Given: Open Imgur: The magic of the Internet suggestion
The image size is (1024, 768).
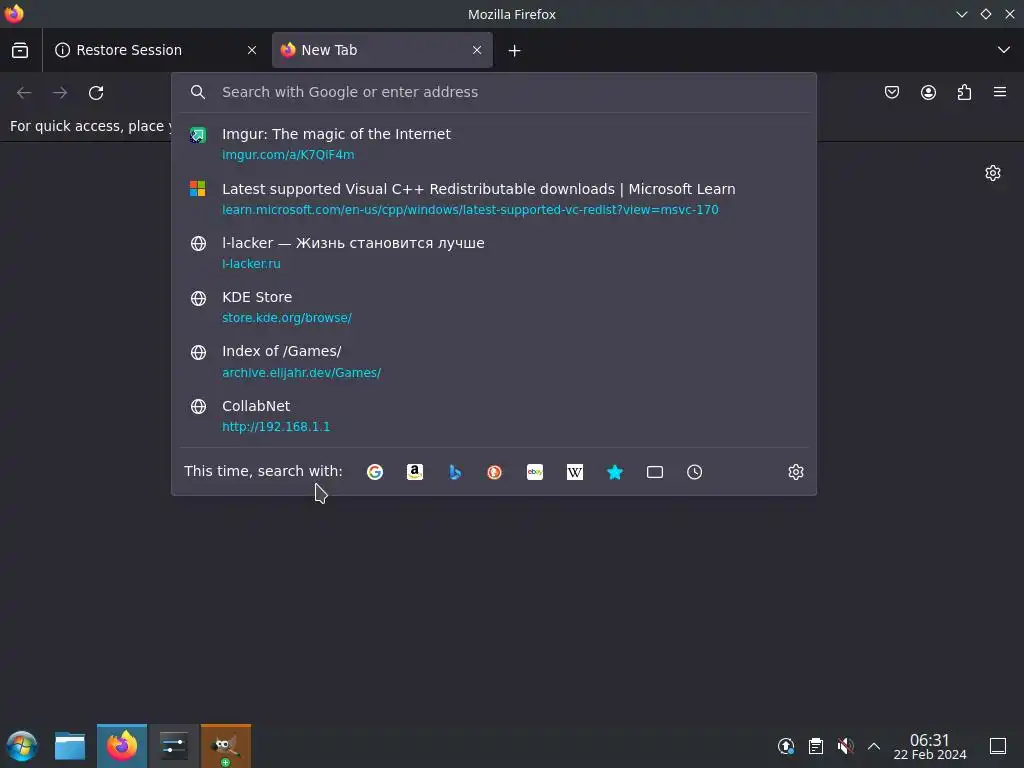Looking at the screenshot, I should 494,143.
